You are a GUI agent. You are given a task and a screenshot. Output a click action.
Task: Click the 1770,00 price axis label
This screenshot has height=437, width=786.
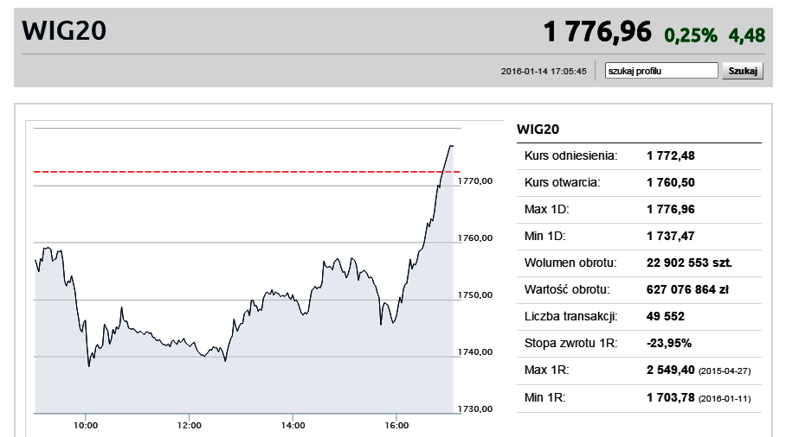(x=476, y=181)
